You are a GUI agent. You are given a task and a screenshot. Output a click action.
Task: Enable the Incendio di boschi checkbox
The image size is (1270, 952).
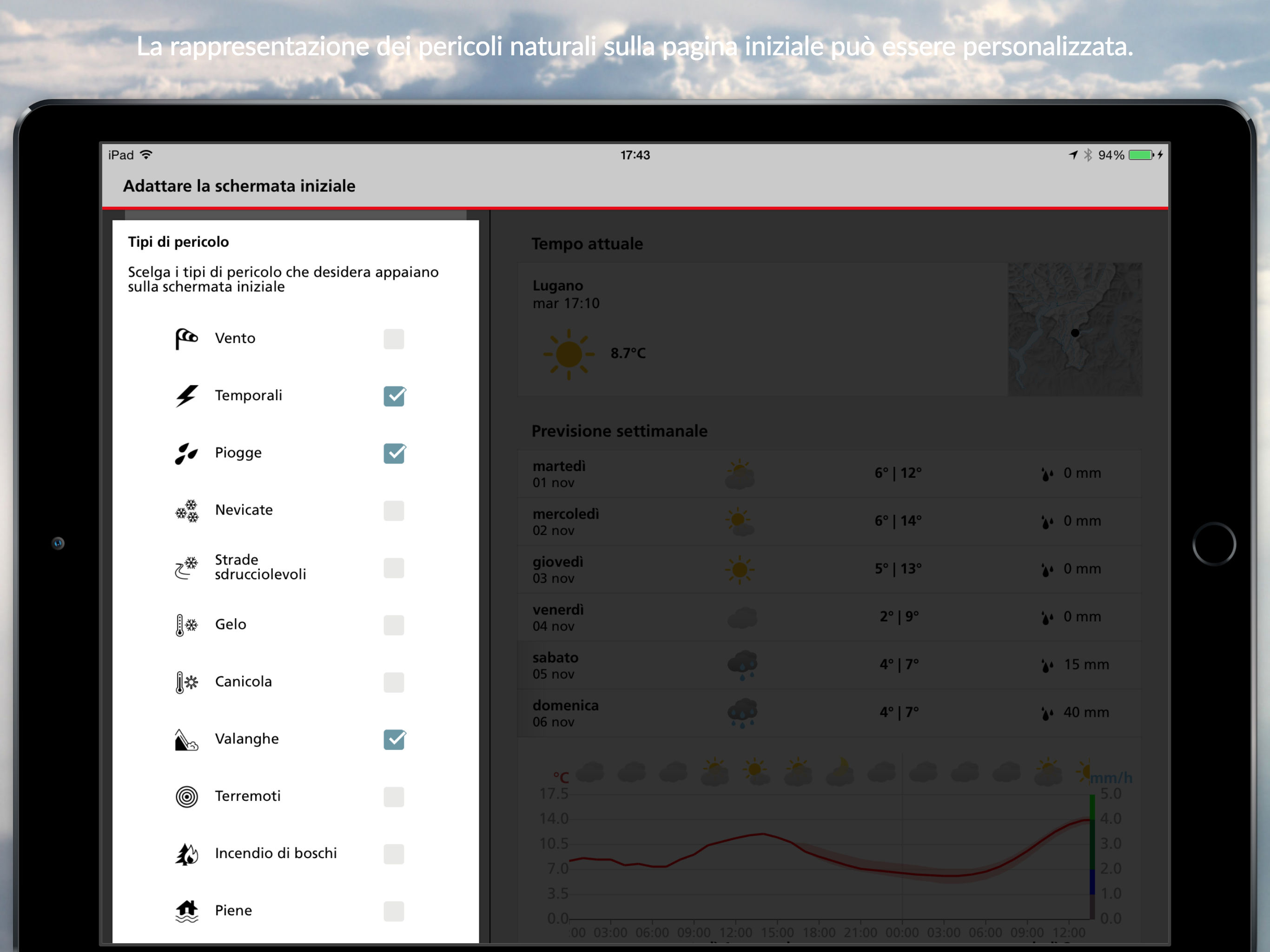pos(394,854)
